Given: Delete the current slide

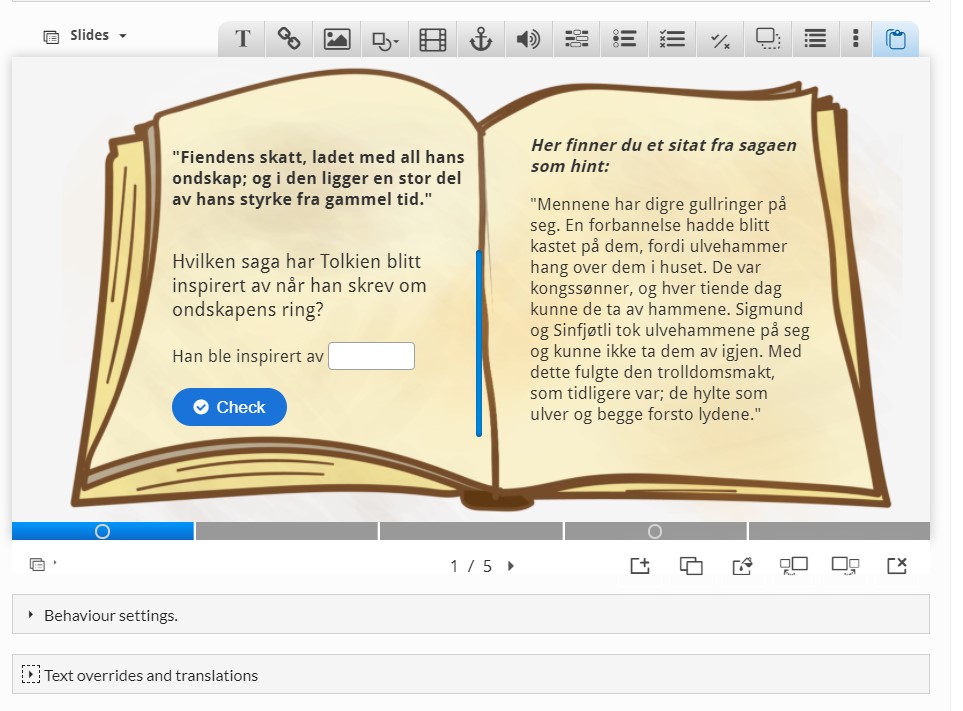Looking at the screenshot, I should click(x=897, y=565).
